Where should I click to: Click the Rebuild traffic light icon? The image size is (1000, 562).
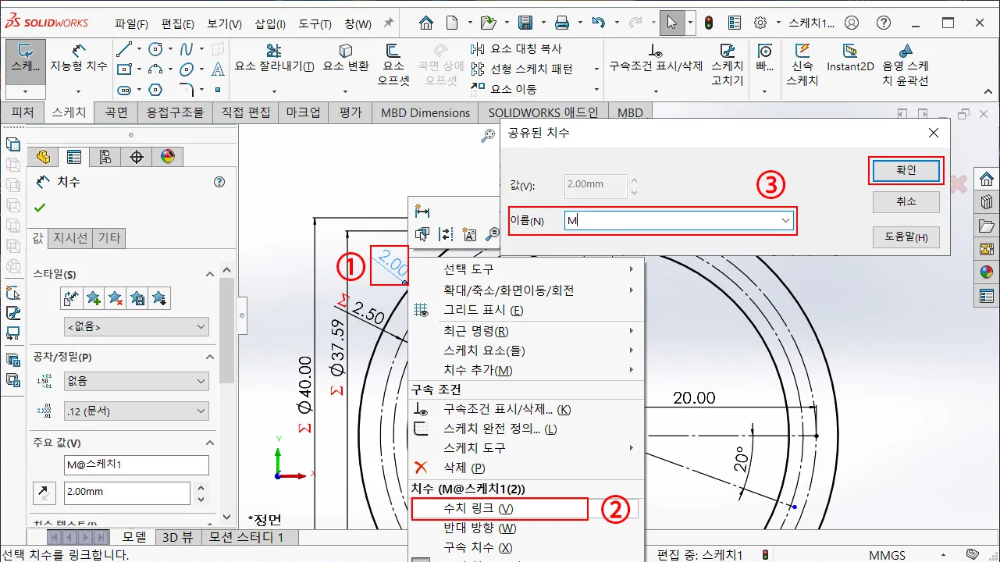point(709,23)
